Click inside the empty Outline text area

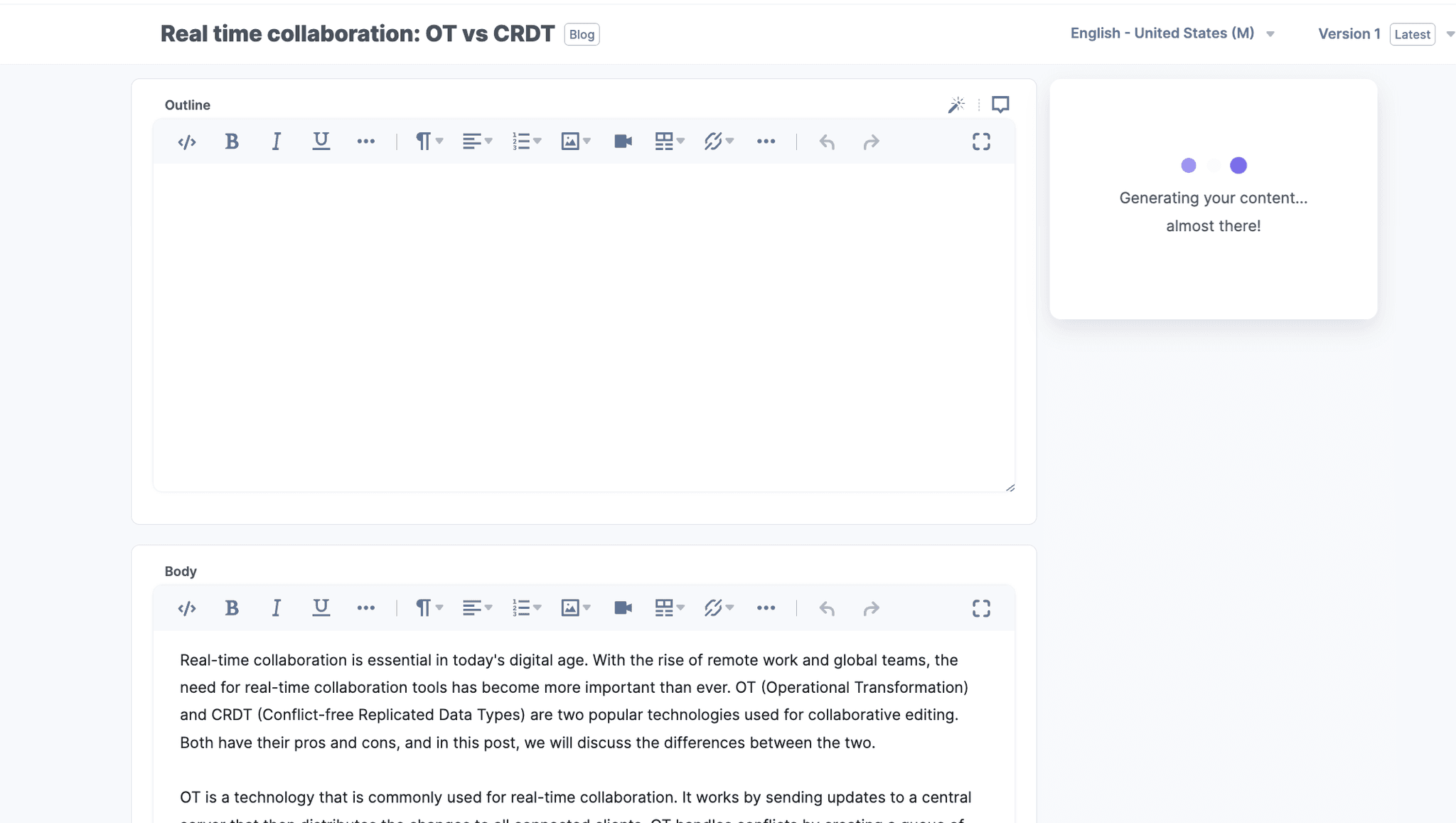[583, 327]
